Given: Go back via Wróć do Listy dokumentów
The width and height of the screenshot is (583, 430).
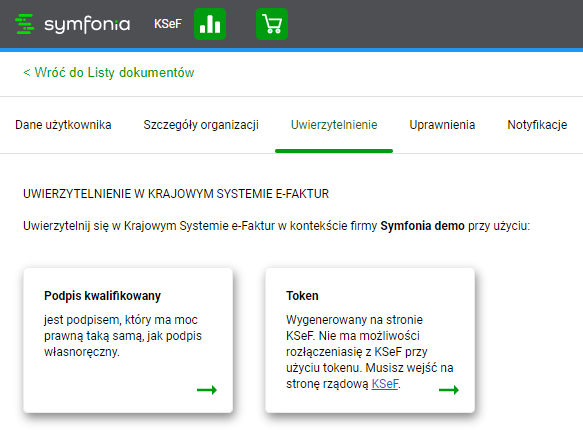Looking at the screenshot, I should [x=109, y=72].
